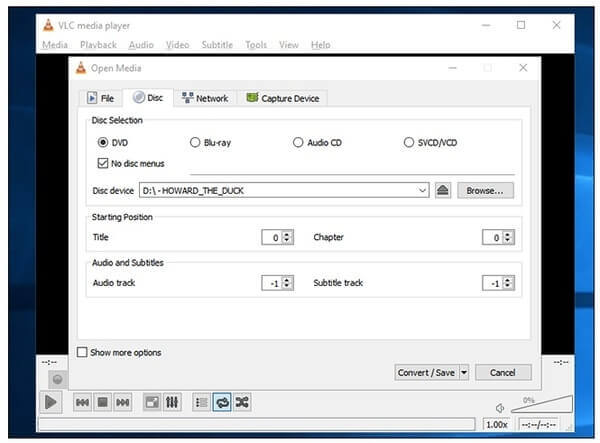Click the Subtitle track value field

[x=492, y=283]
